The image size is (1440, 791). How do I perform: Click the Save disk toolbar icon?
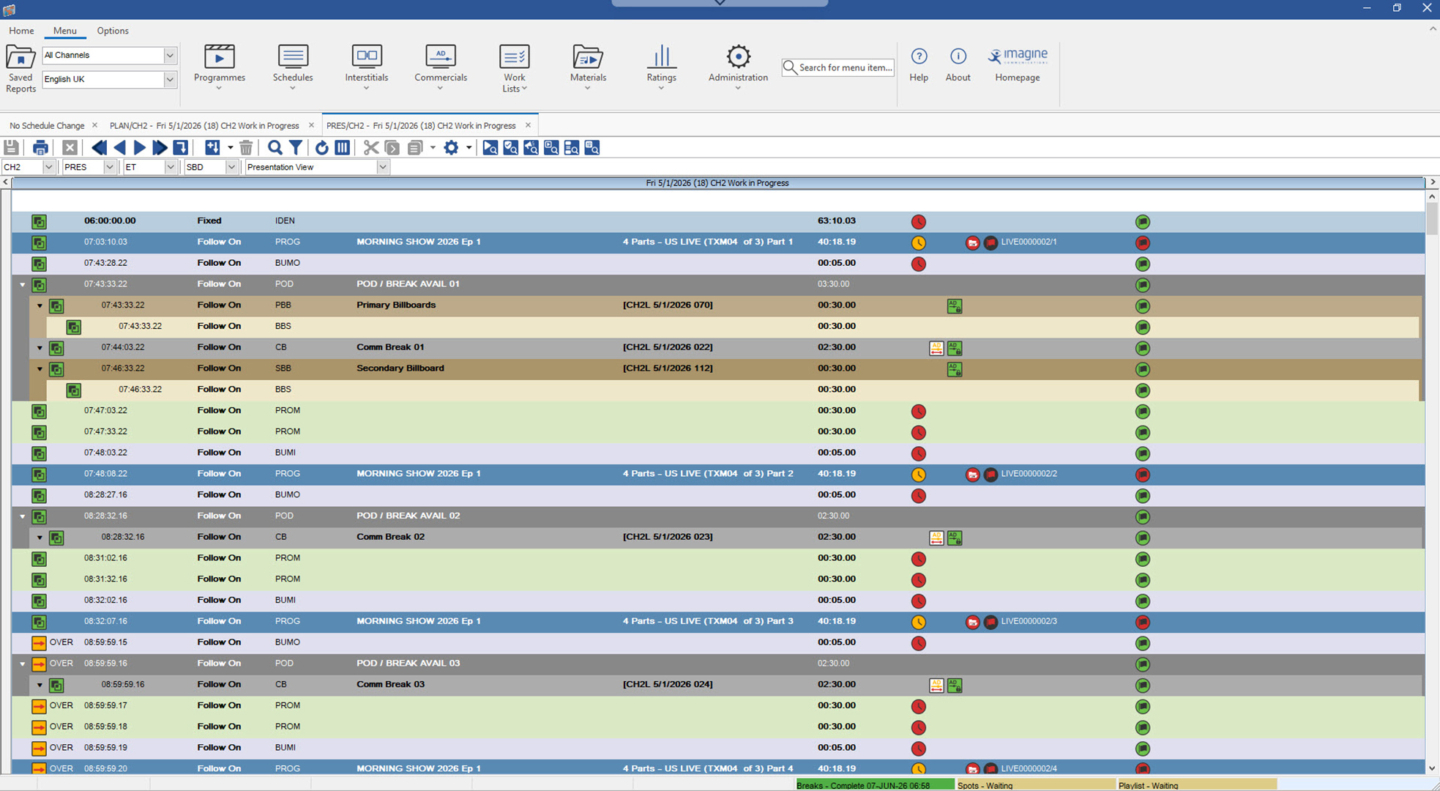click(12, 147)
